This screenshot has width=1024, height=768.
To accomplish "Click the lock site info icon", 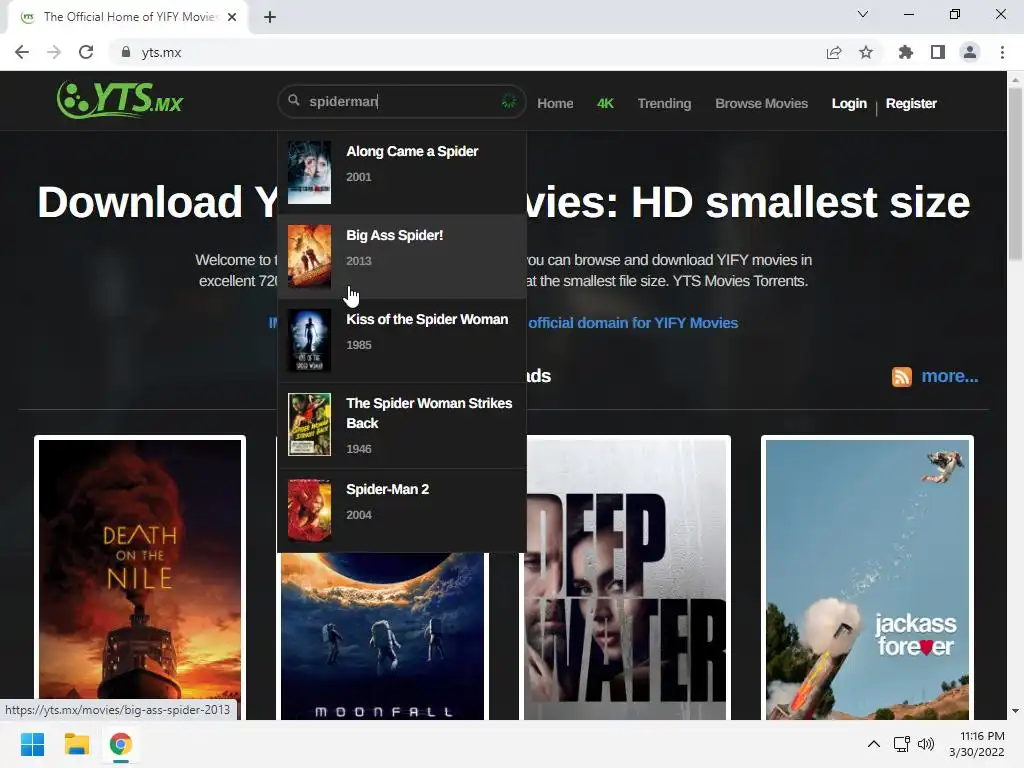I will coord(126,52).
